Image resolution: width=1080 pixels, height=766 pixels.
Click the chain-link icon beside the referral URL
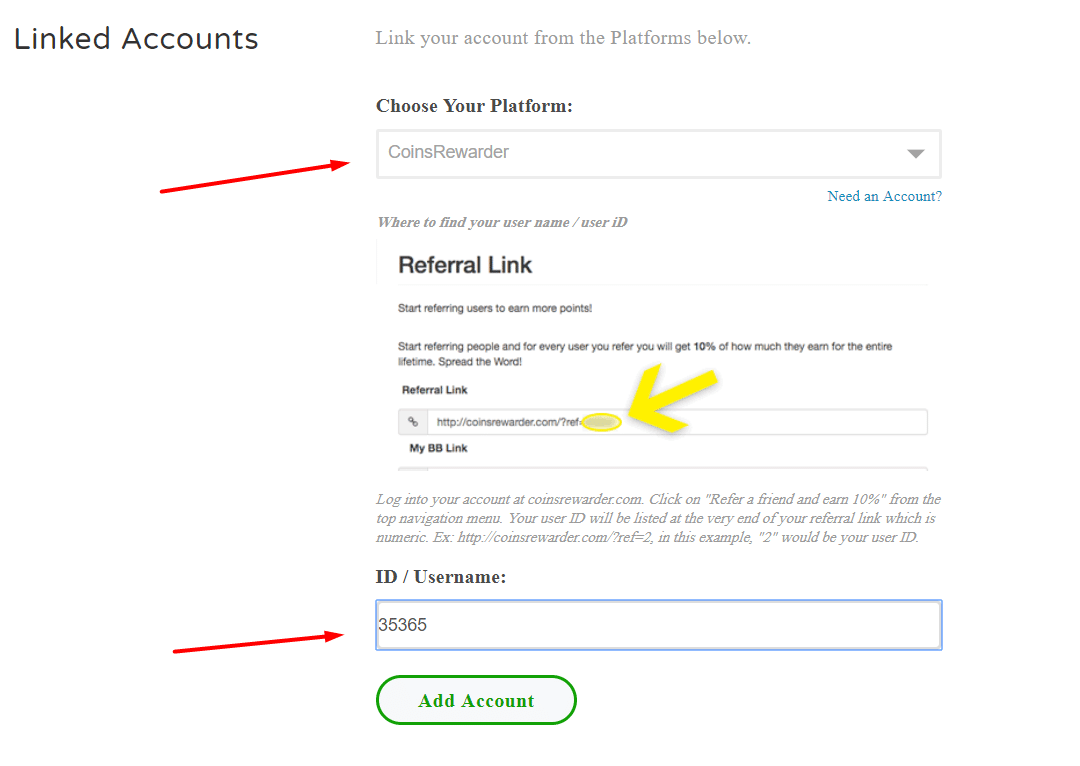coord(413,422)
